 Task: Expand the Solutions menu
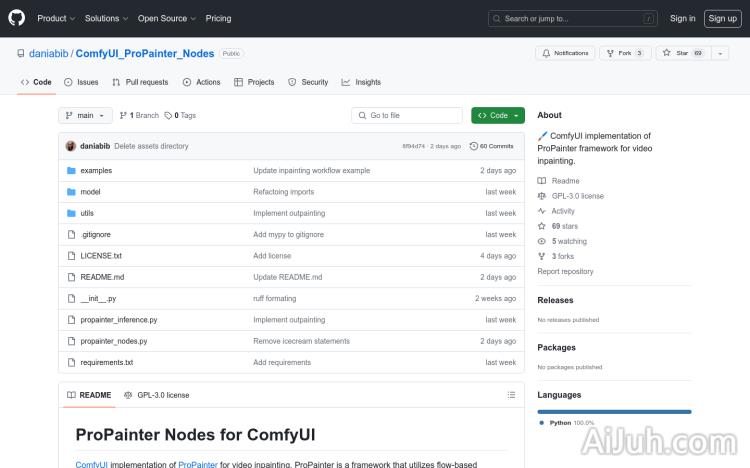[x=106, y=18]
